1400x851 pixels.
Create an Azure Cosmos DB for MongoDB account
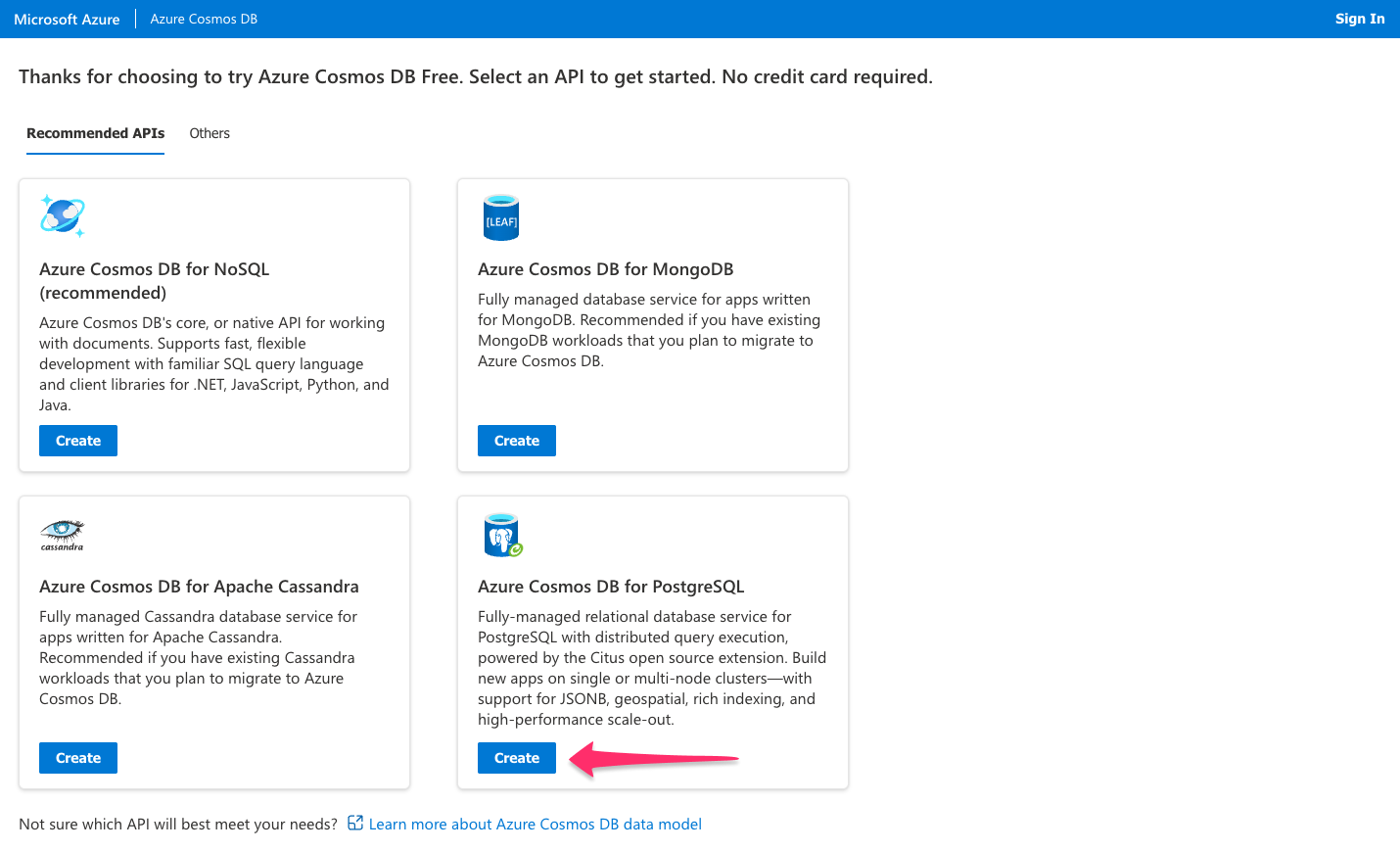click(x=516, y=440)
